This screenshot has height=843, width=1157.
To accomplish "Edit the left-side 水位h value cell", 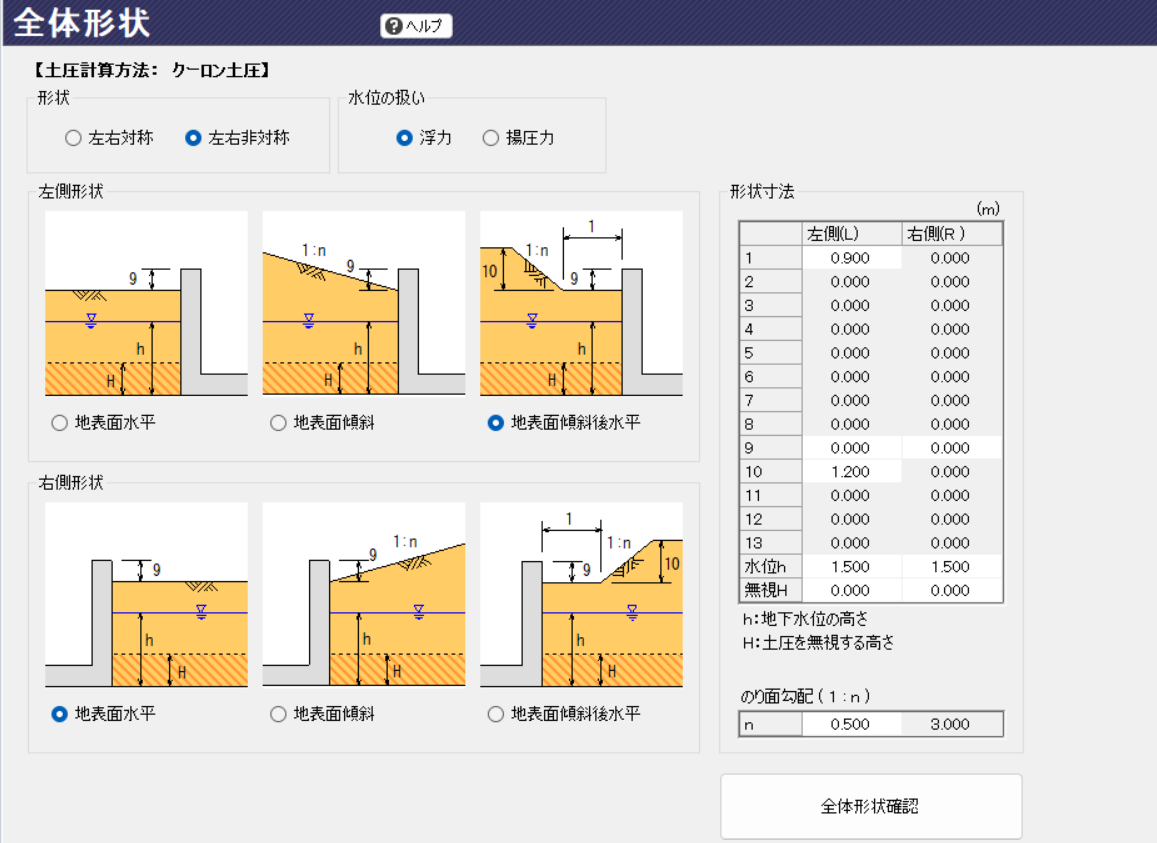I will point(850,567).
